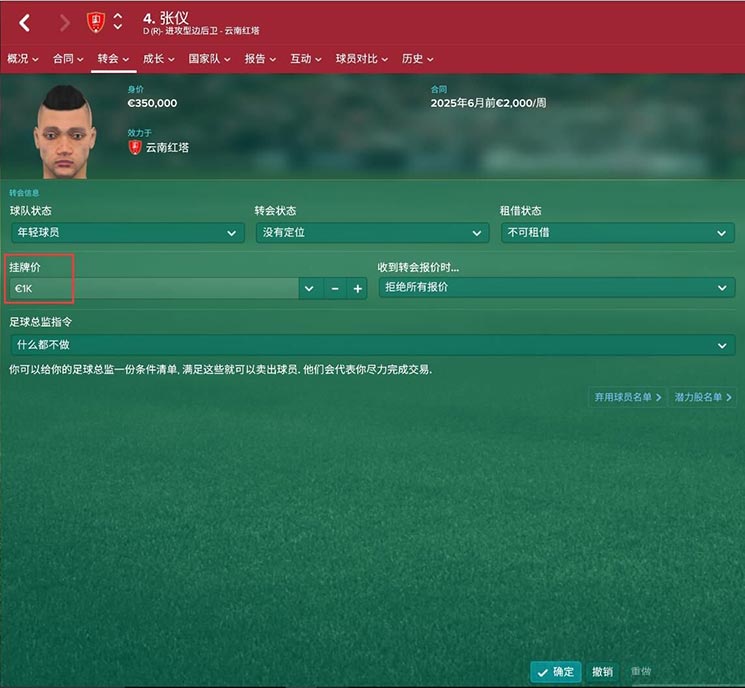Open the 球队状态 dropdown showing 年轻球员
The width and height of the screenshot is (745, 688).
point(128,233)
